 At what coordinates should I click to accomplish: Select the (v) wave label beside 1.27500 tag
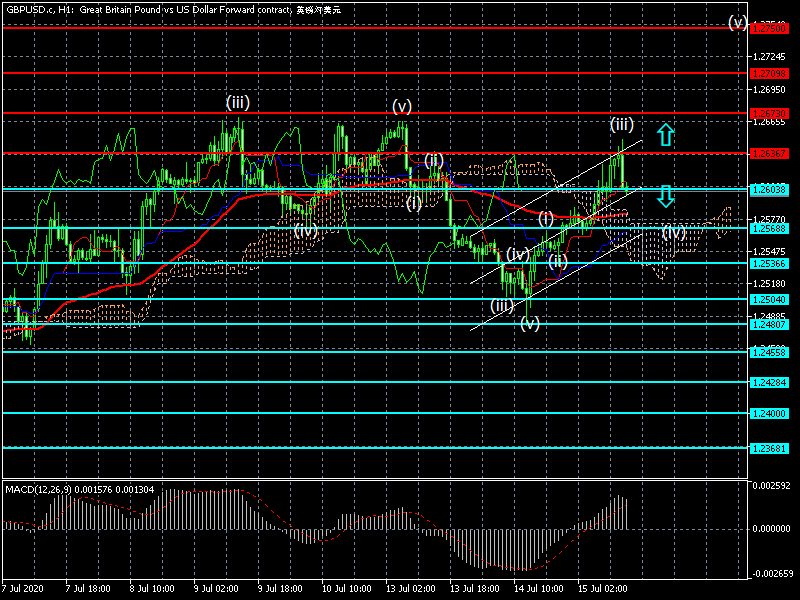click(x=738, y=22)
